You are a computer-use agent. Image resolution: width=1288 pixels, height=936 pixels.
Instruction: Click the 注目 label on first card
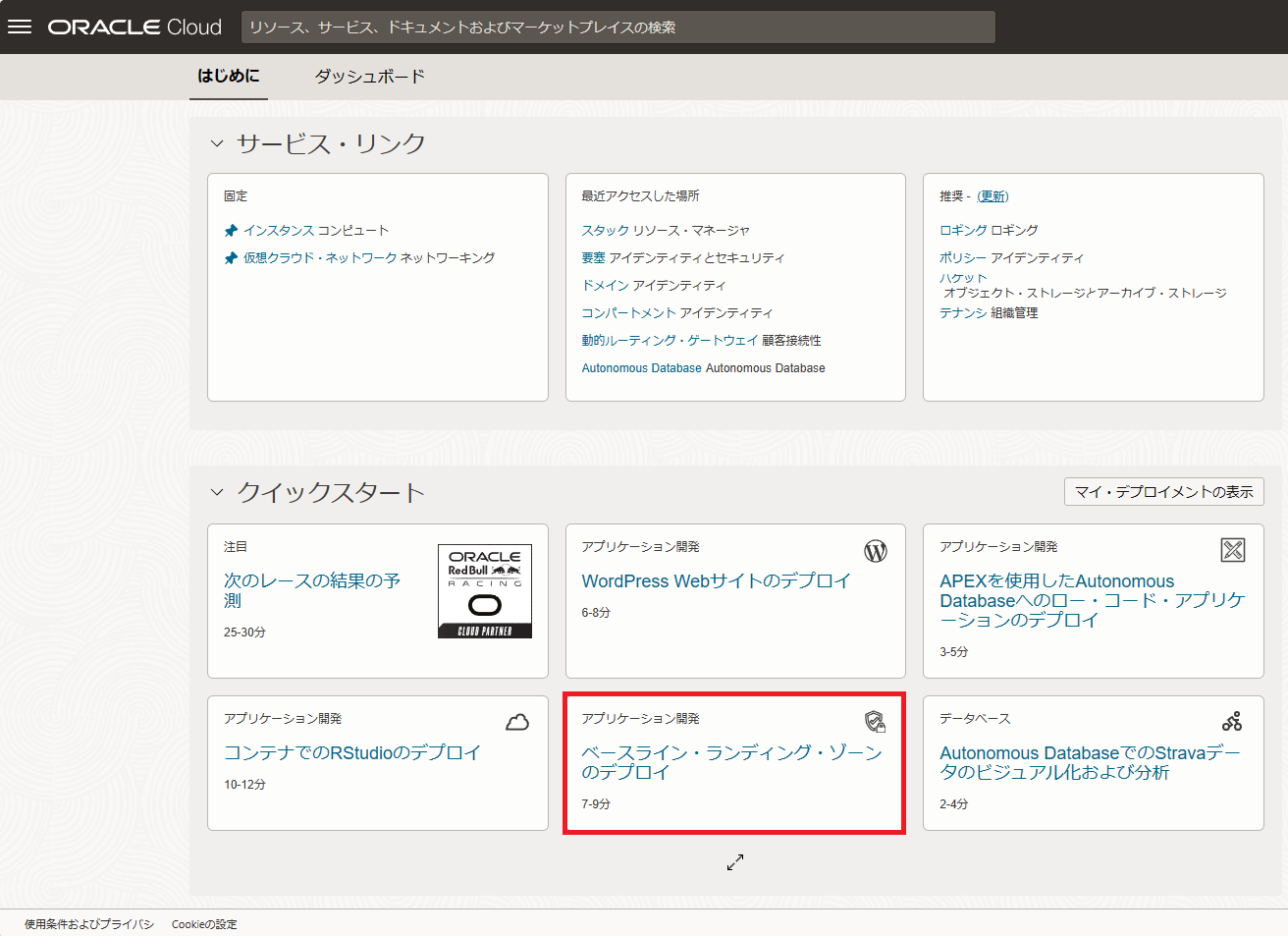click(x=236, y=547)
